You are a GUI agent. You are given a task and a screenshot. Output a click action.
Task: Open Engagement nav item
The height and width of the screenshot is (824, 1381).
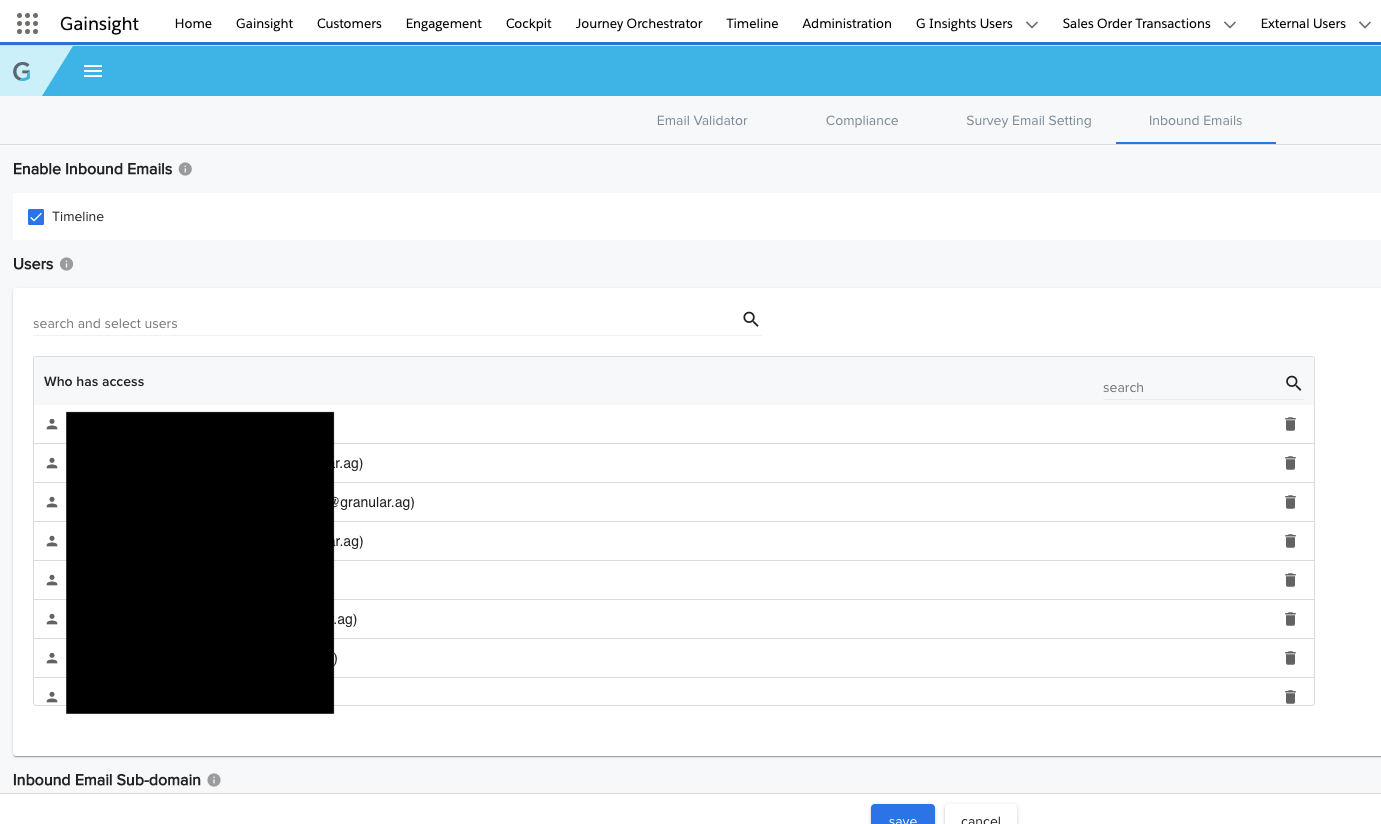(x=444, y=23)
